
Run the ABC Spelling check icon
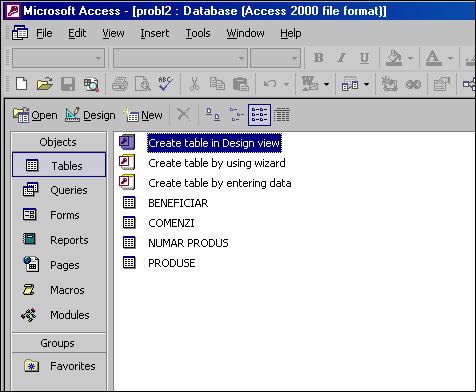click(x=165, y=84)
